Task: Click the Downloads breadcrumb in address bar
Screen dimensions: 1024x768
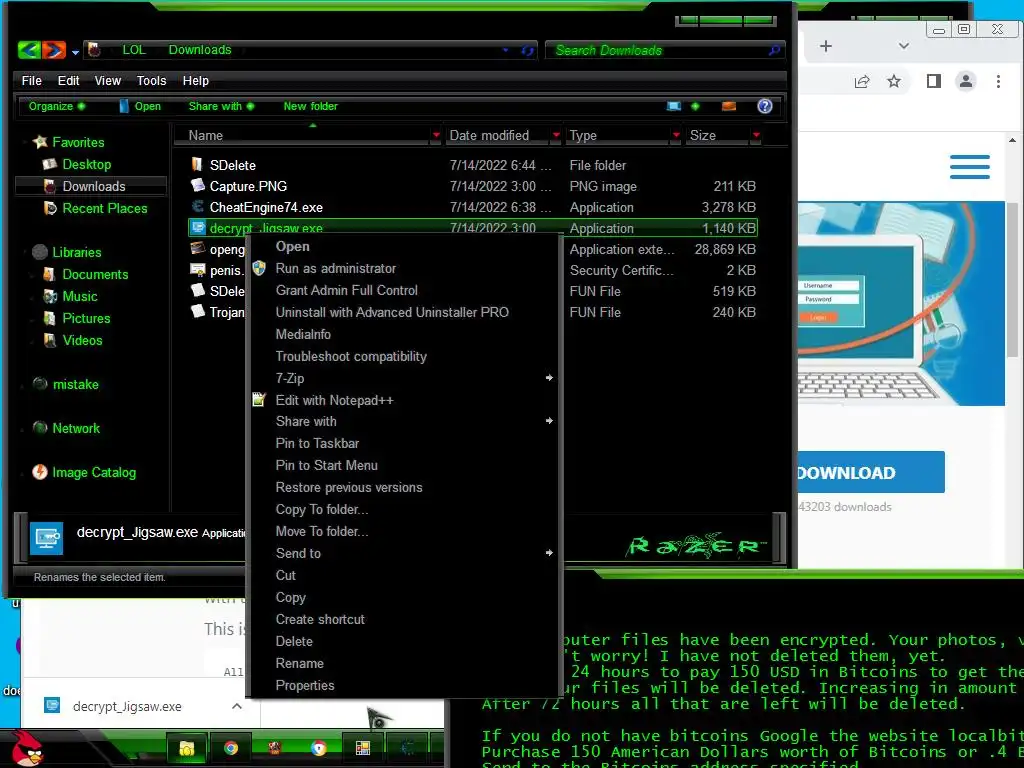Action: pos(200,50)
